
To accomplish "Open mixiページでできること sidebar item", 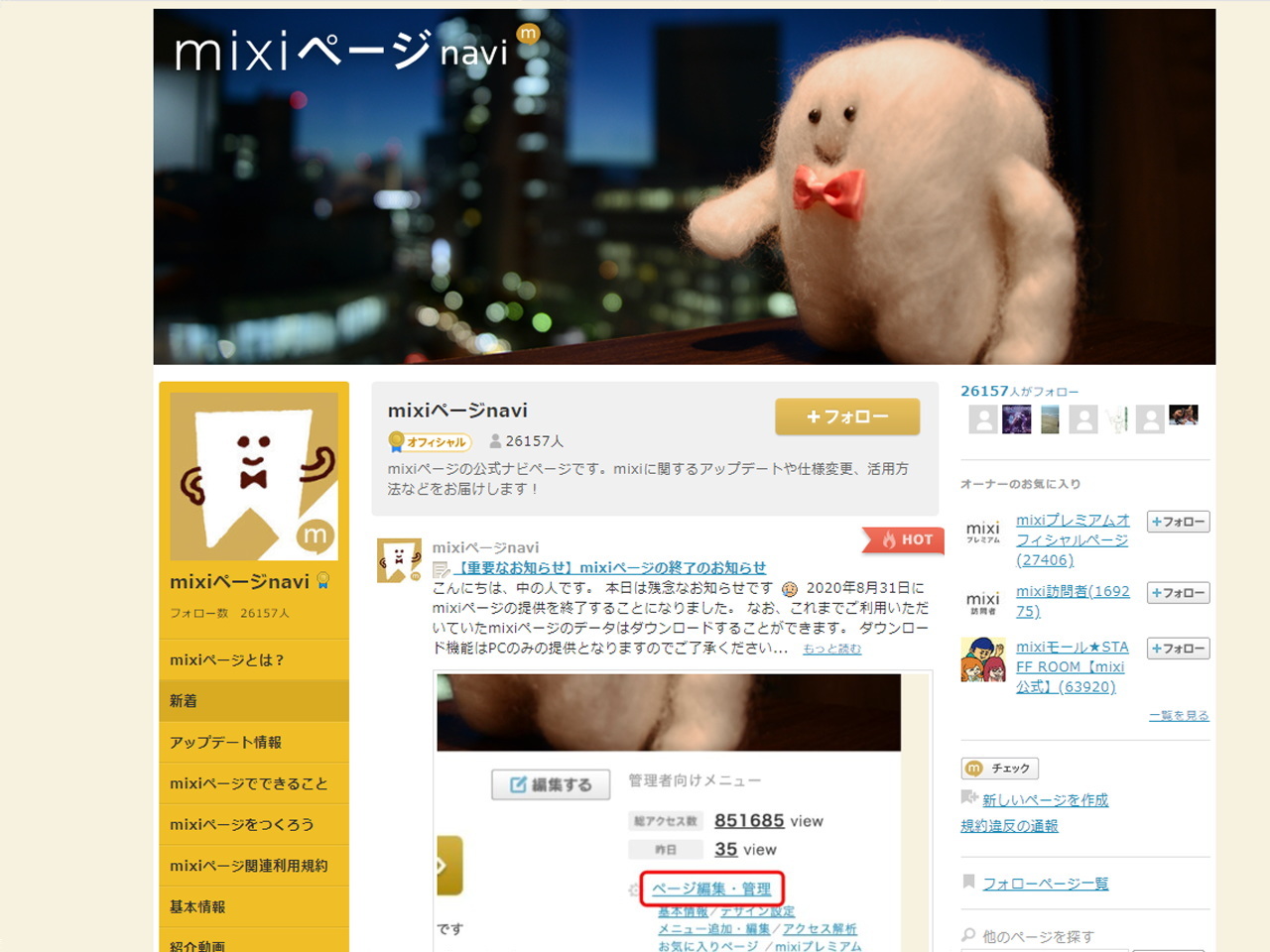I will pos(254,783).
